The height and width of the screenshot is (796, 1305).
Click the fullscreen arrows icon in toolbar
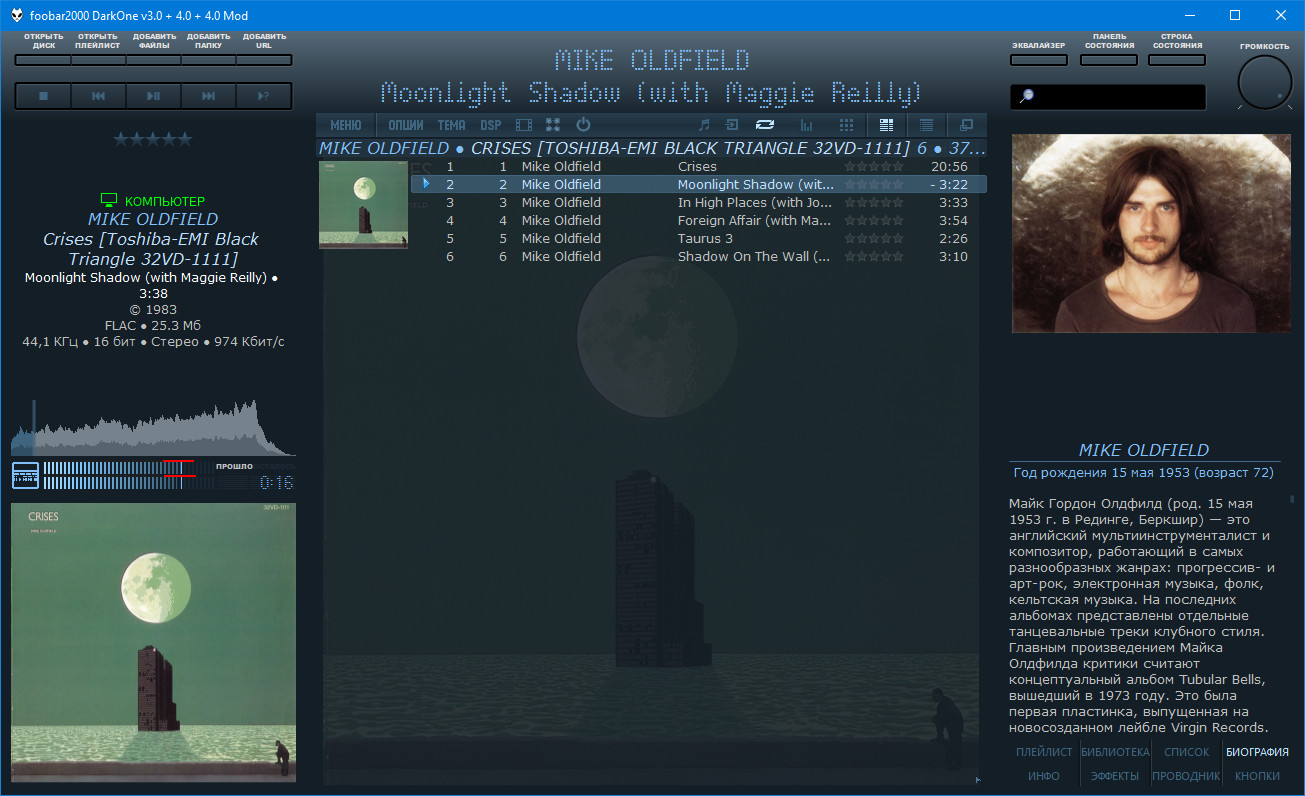pyautogui.click(x=553, y=125)
